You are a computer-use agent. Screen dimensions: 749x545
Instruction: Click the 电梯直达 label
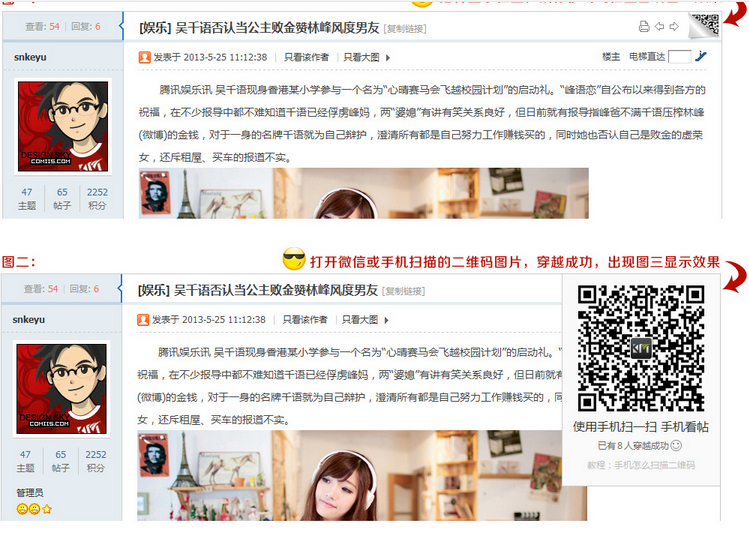click(x=647, y=57)
